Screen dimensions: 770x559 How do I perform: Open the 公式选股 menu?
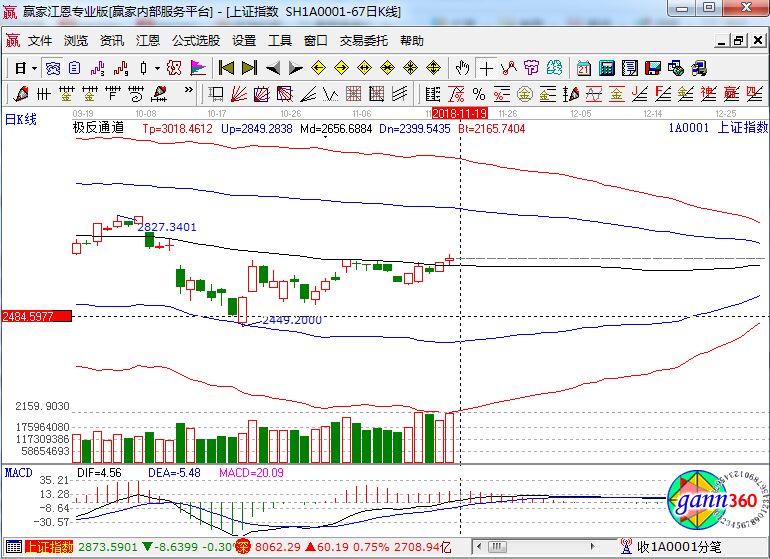pos(195,41)
